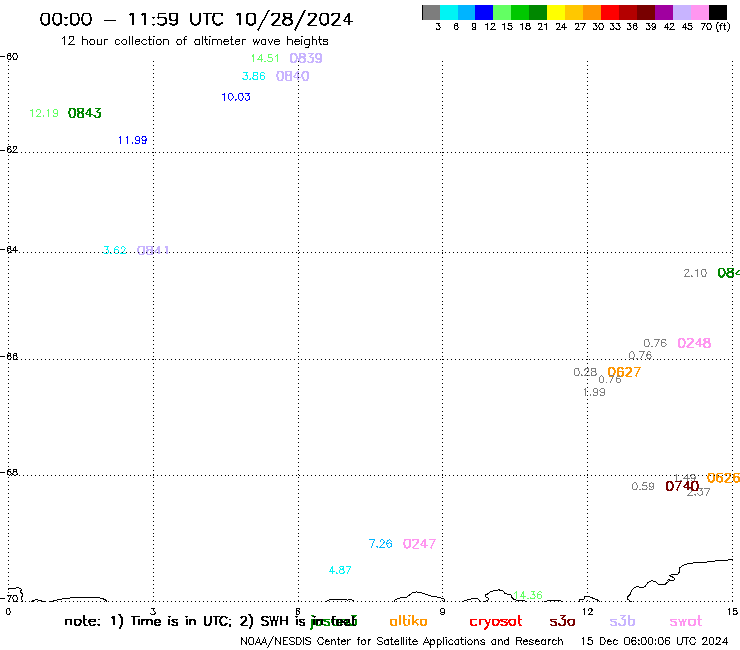Image resolution: width=740 pixels, height=650 pixels.
Task: Select the 'swot' satellite legend label
Action: [x=686, y=622]
